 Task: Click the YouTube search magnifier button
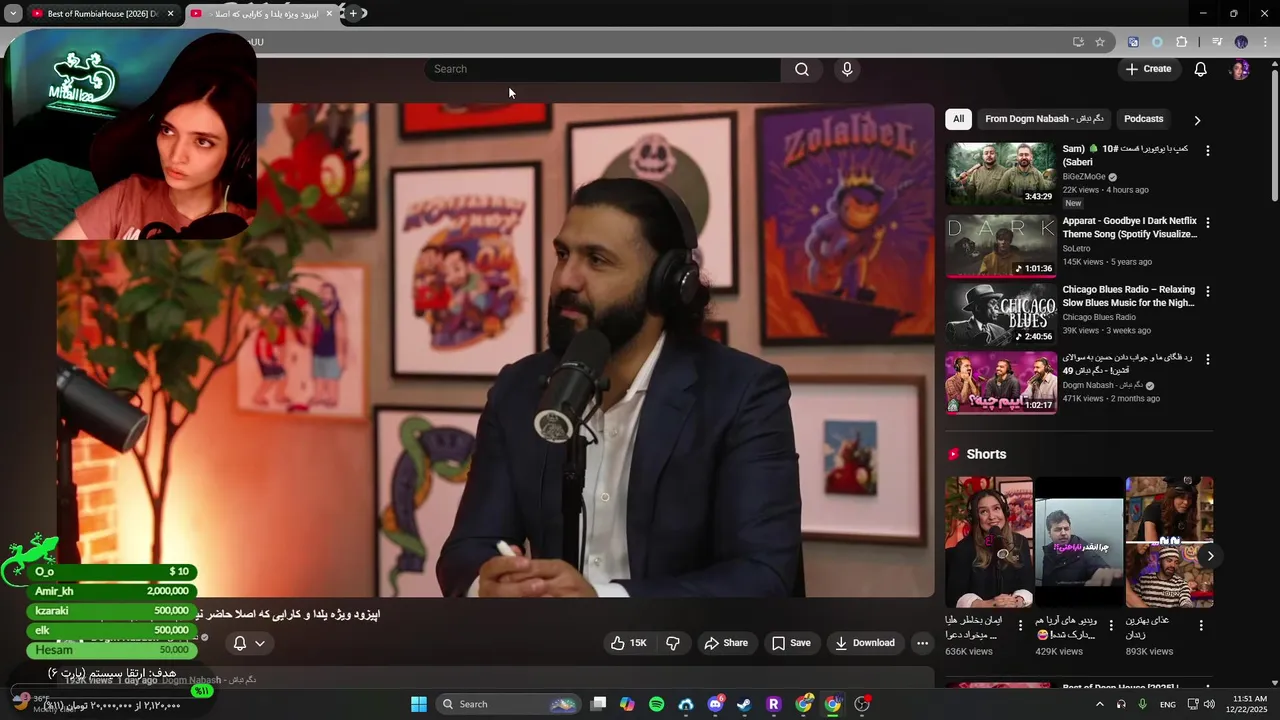click(x=802, y=69)
